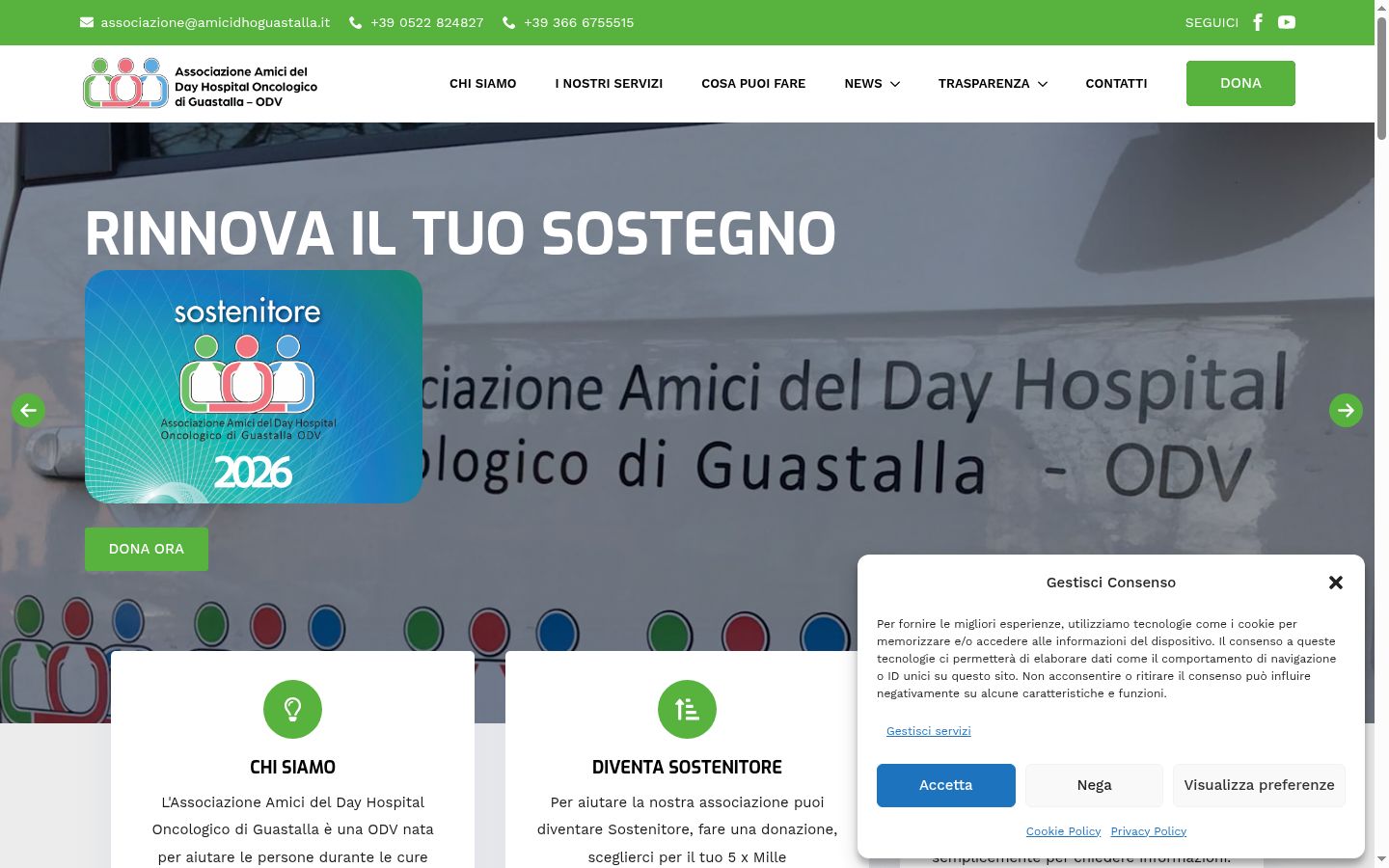Viewport: 1389px width, 868px height.
Task: Open the Cookie Policy link
Action: (x=1063, y=831)
